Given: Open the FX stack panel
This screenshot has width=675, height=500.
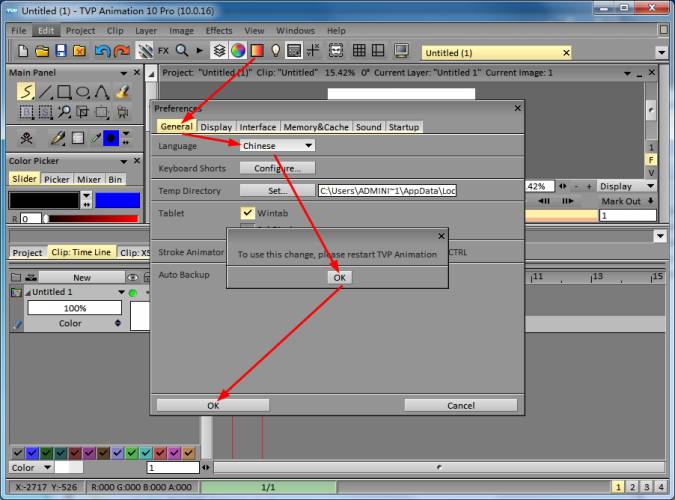Looking at the screenshot, I should click(x=163, y=51).
